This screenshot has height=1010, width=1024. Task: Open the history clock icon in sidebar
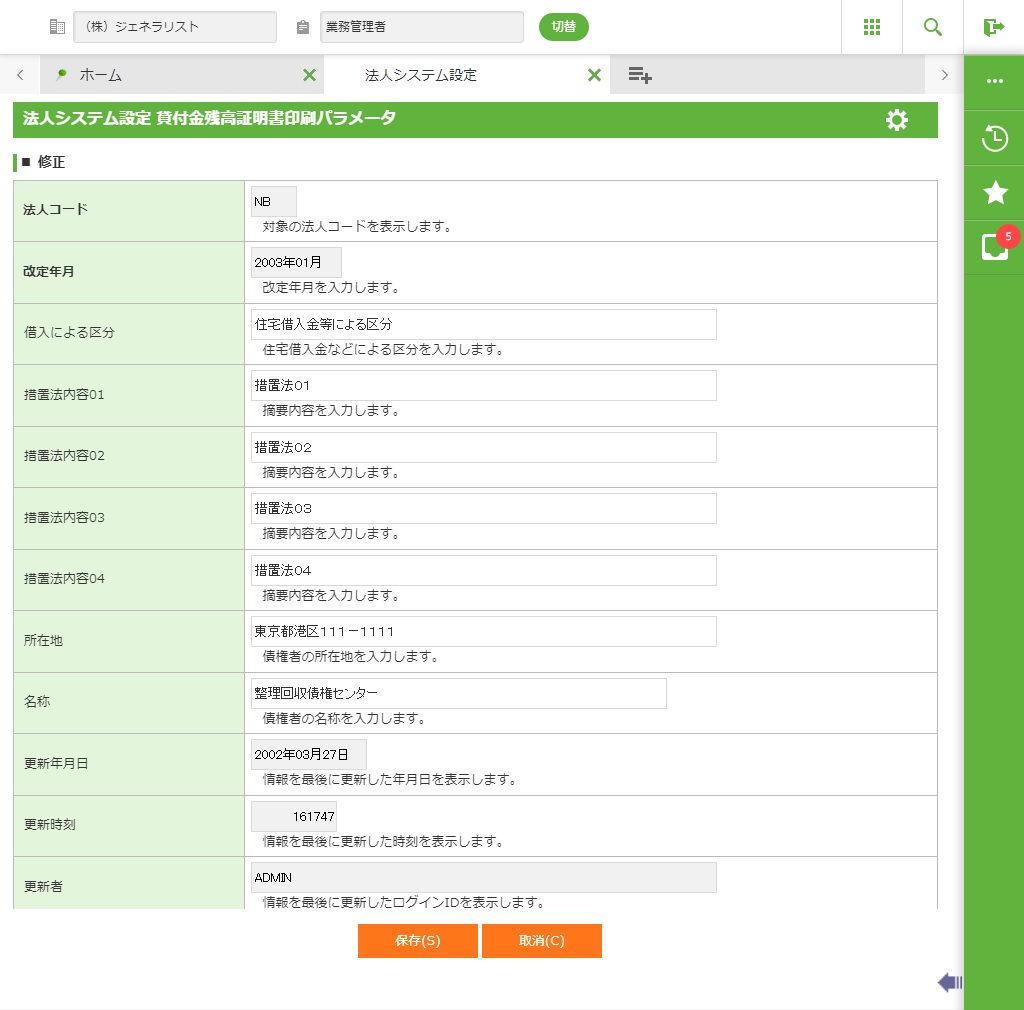pos(994,138)
